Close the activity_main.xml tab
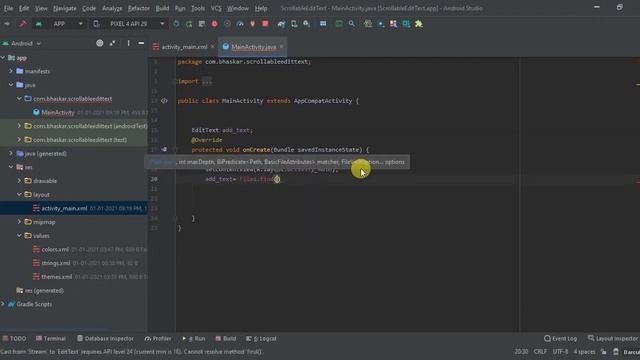 click(212, 47)
